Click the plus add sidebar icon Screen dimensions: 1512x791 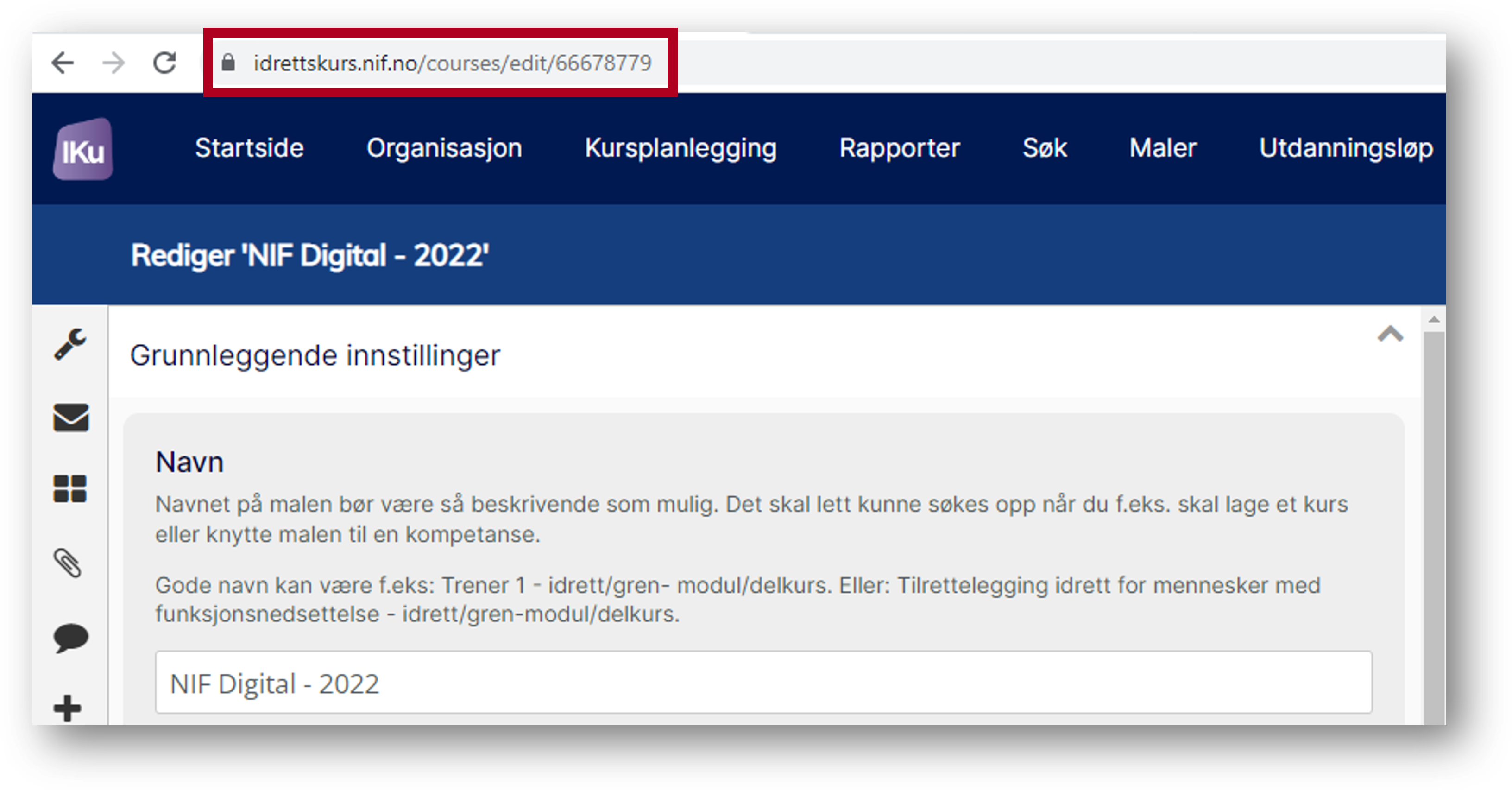coord(67,708)
